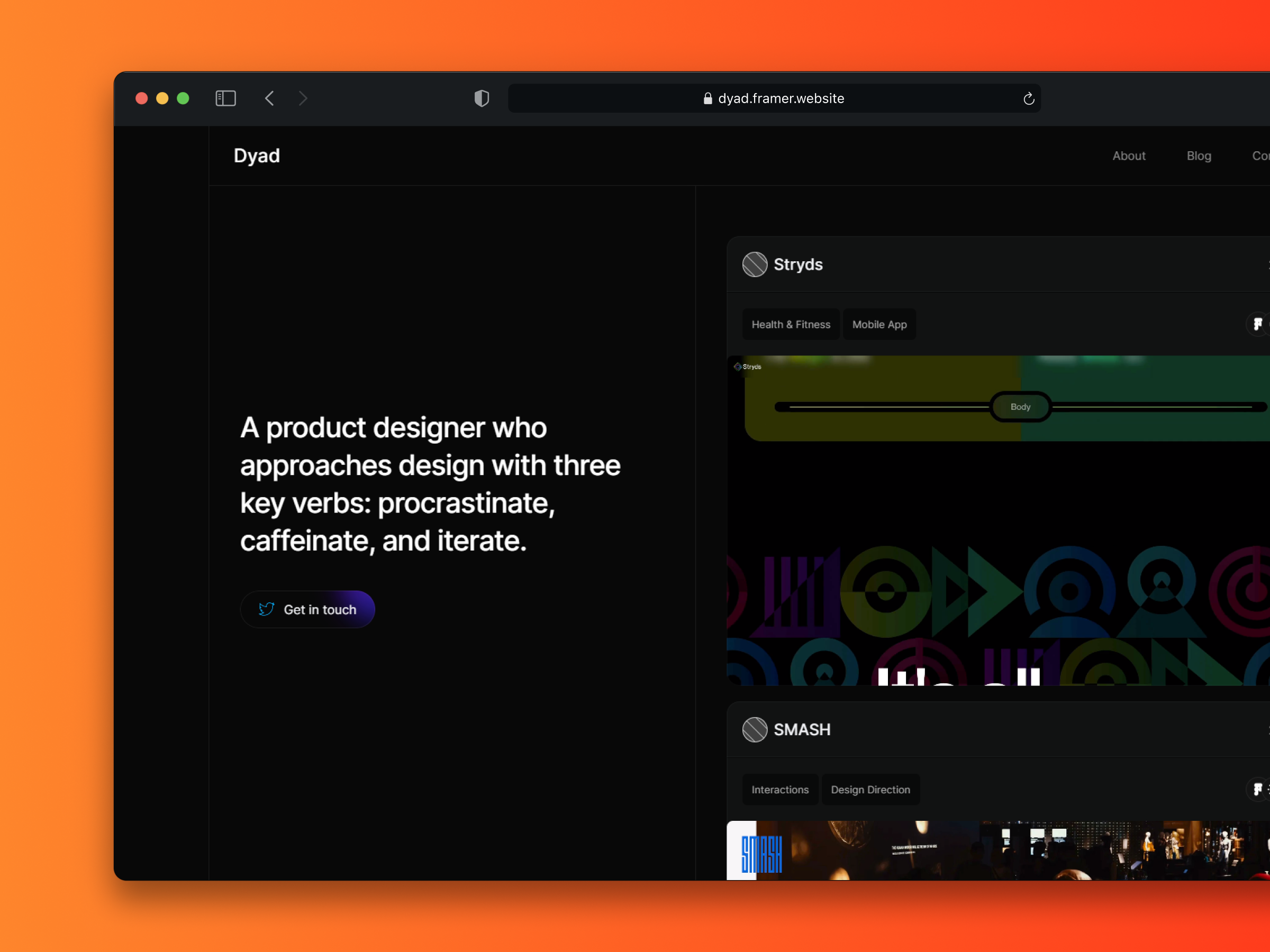The height and width of the screenshot is (952, 1270).
Task: Click the SMASH round striped logo icon
Action: point(755,729)
